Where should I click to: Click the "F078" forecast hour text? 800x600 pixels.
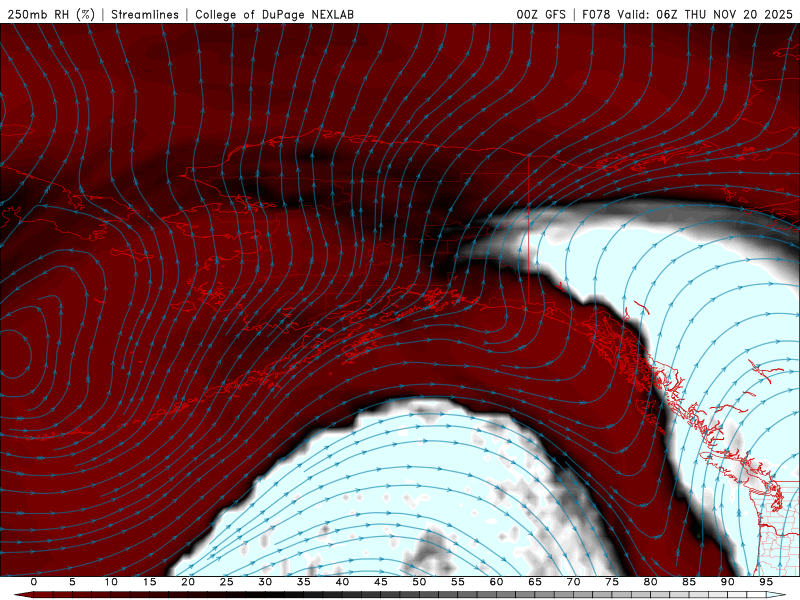596,14
